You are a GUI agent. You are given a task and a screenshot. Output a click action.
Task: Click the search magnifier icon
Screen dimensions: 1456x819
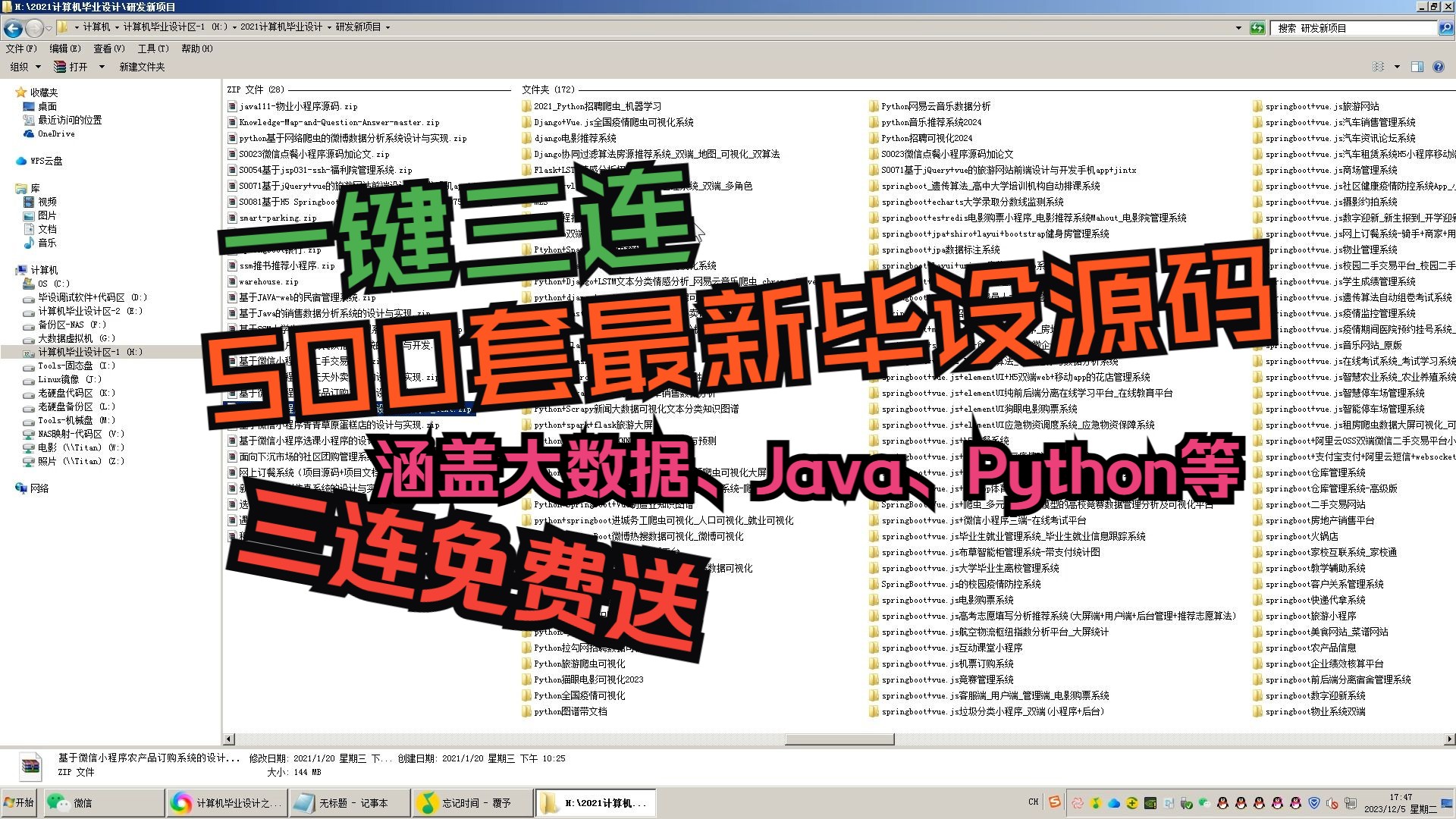(x=1445, y=28)
